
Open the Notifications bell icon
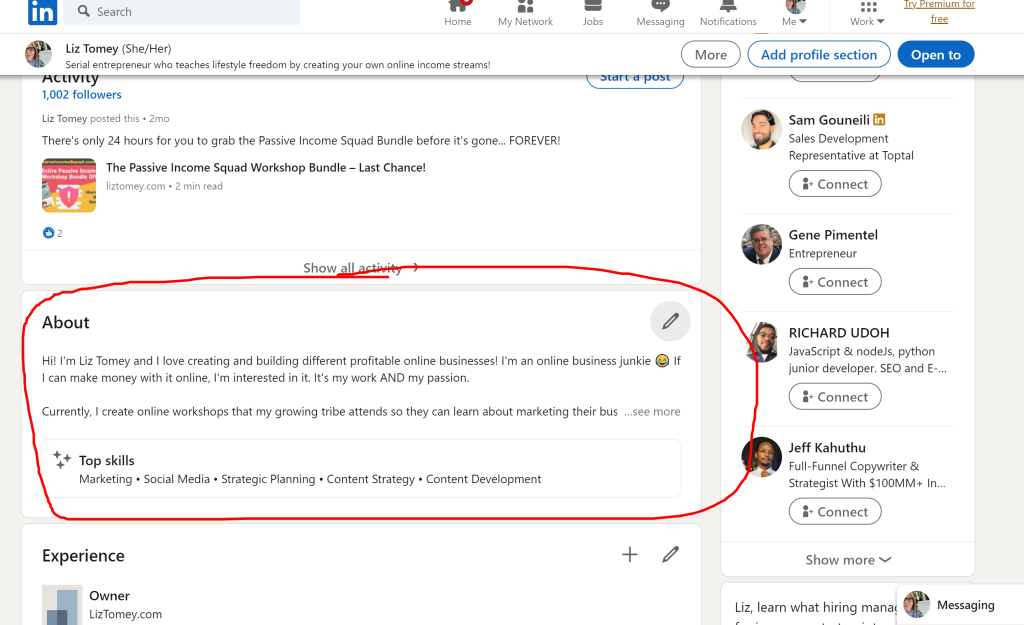(728, 6)
